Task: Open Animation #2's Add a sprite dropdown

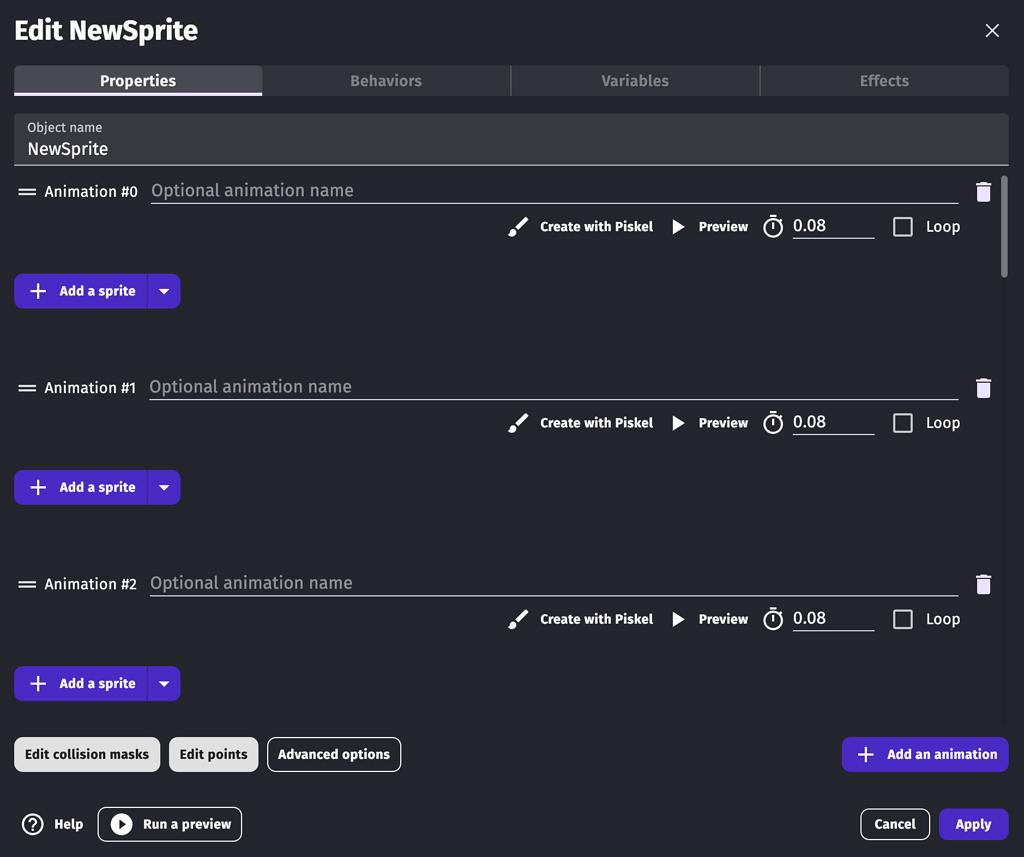Action: click(164, 683)
